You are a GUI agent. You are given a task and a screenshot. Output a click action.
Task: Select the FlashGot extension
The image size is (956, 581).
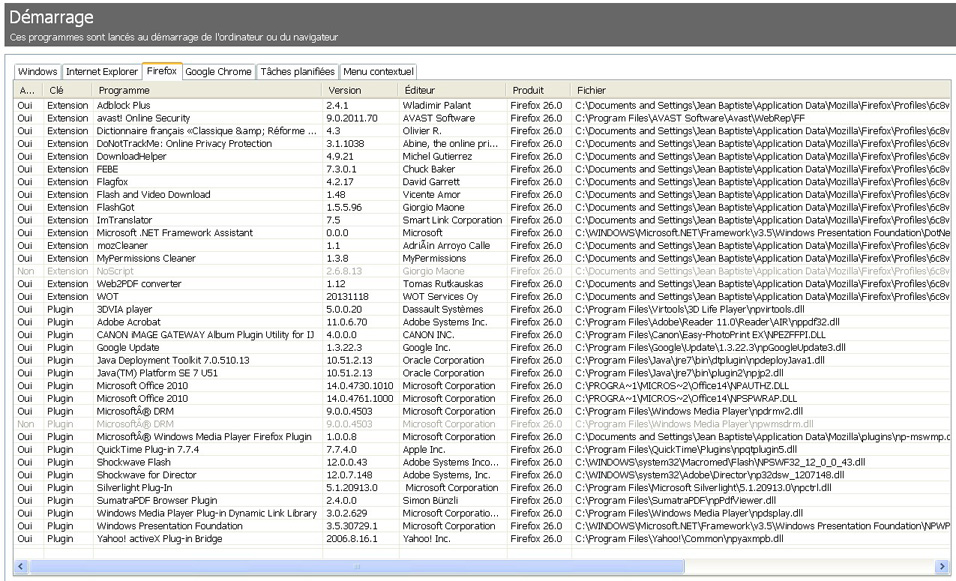(482, 207)
